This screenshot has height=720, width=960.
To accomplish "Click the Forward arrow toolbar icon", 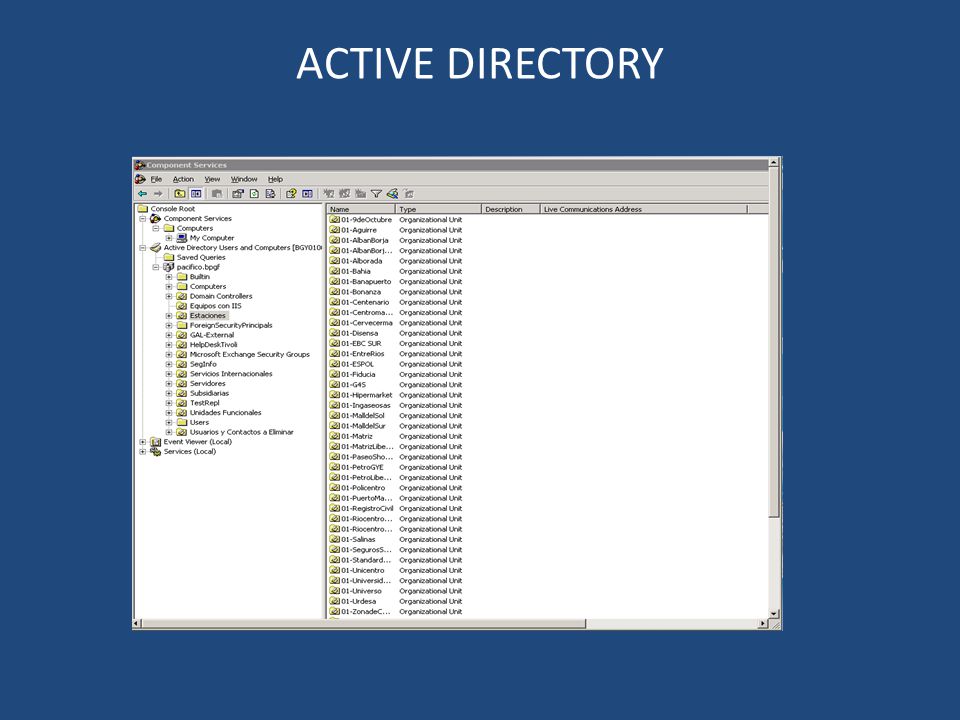I will coord(158,193).
